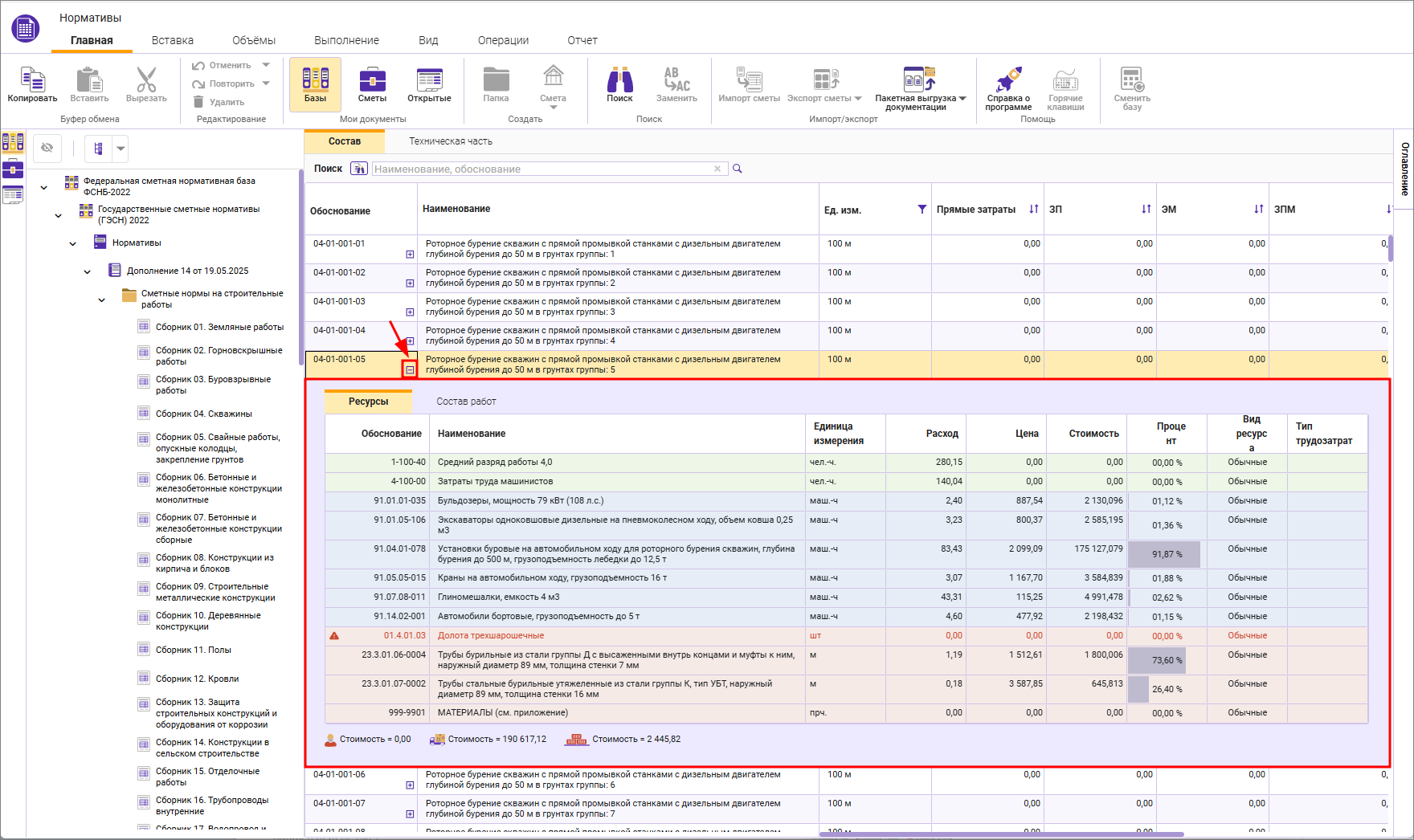Collapse the row 04-01-001-05 details

(x=410, y=370)
